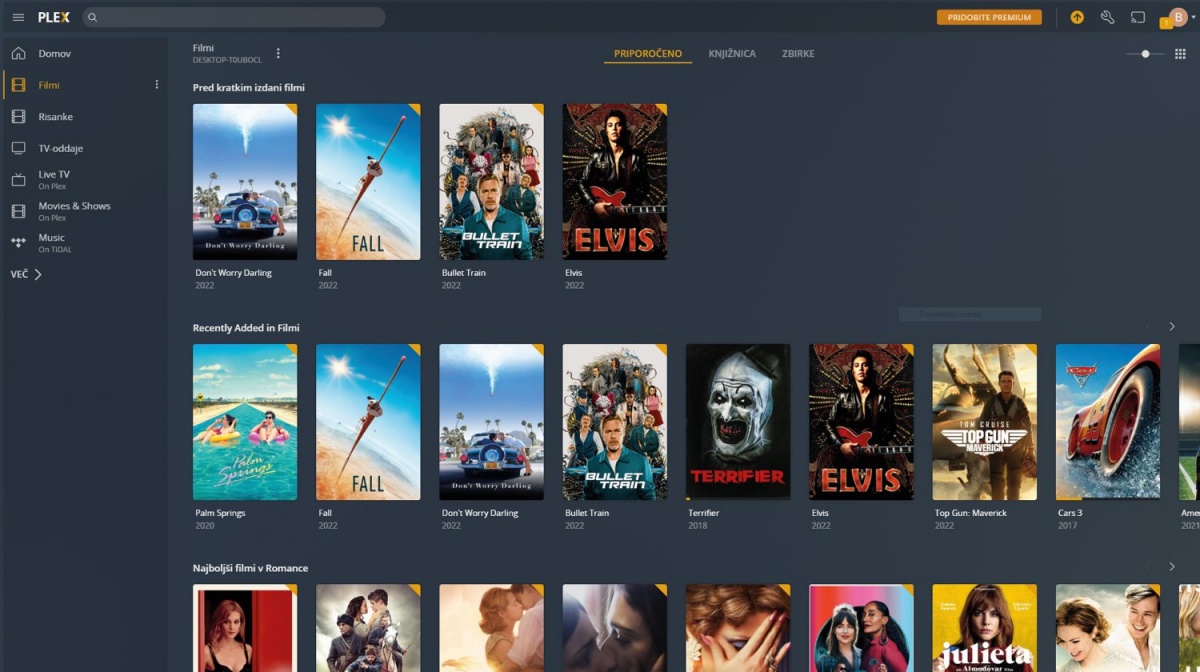Click the DESKTOP-TOUBOCL server label
Image resolution: width=1200 pixels, height=672 pixels.
pyautogui.click(x=228, y=60)
